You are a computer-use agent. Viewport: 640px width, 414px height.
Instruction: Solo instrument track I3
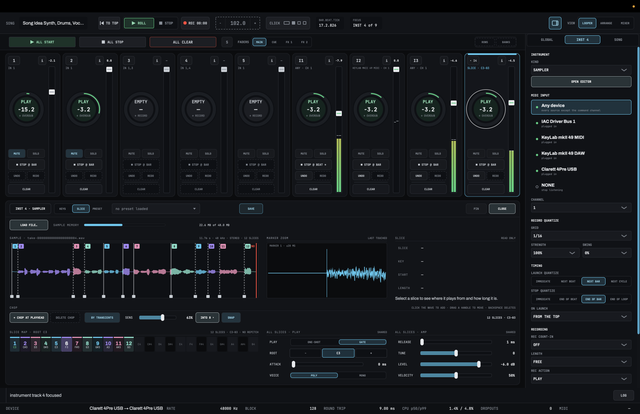click(x=438, y=154)
